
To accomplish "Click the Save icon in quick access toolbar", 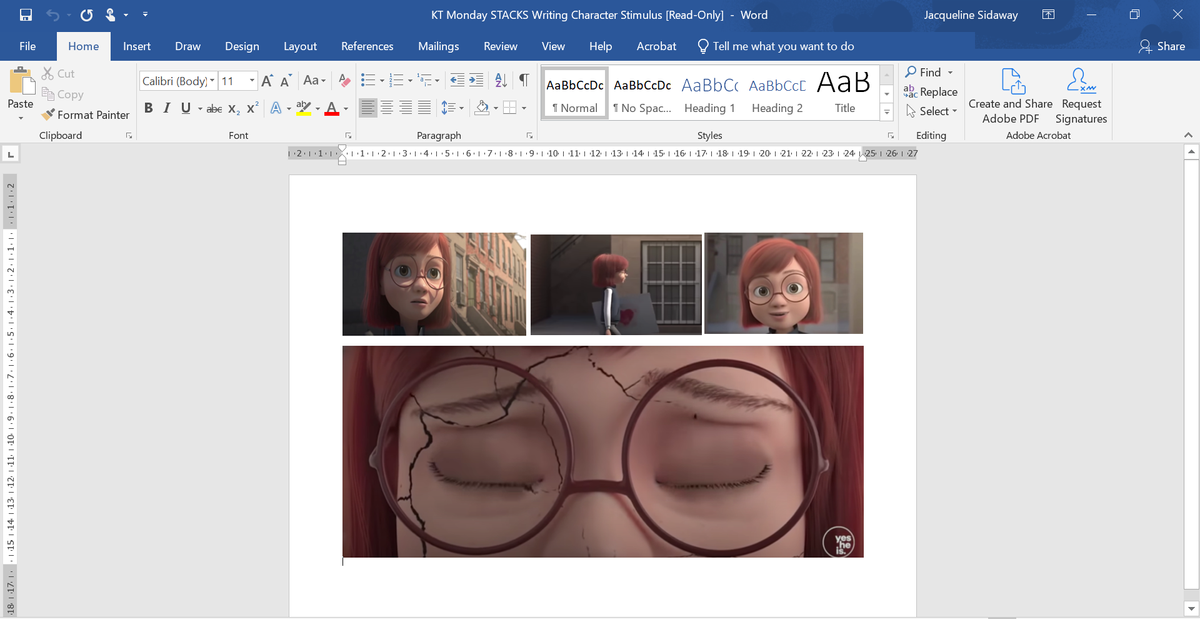I will (25, 16).
